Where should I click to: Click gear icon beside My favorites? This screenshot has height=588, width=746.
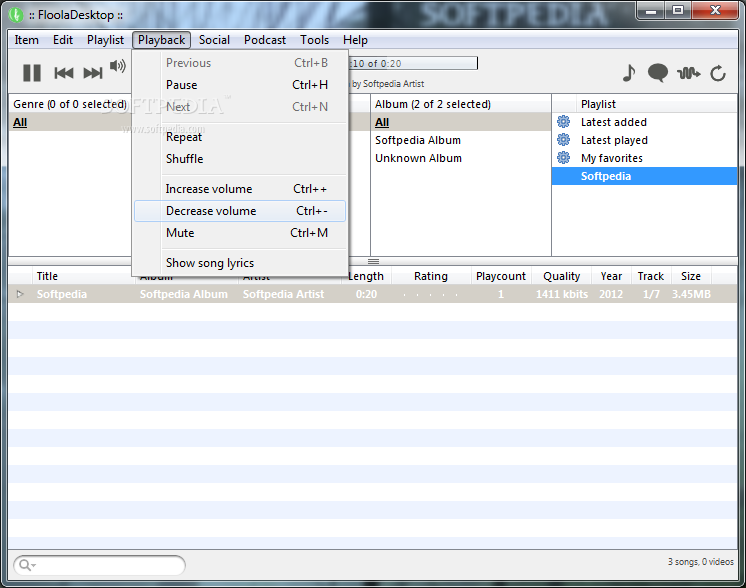pos(563,157)
